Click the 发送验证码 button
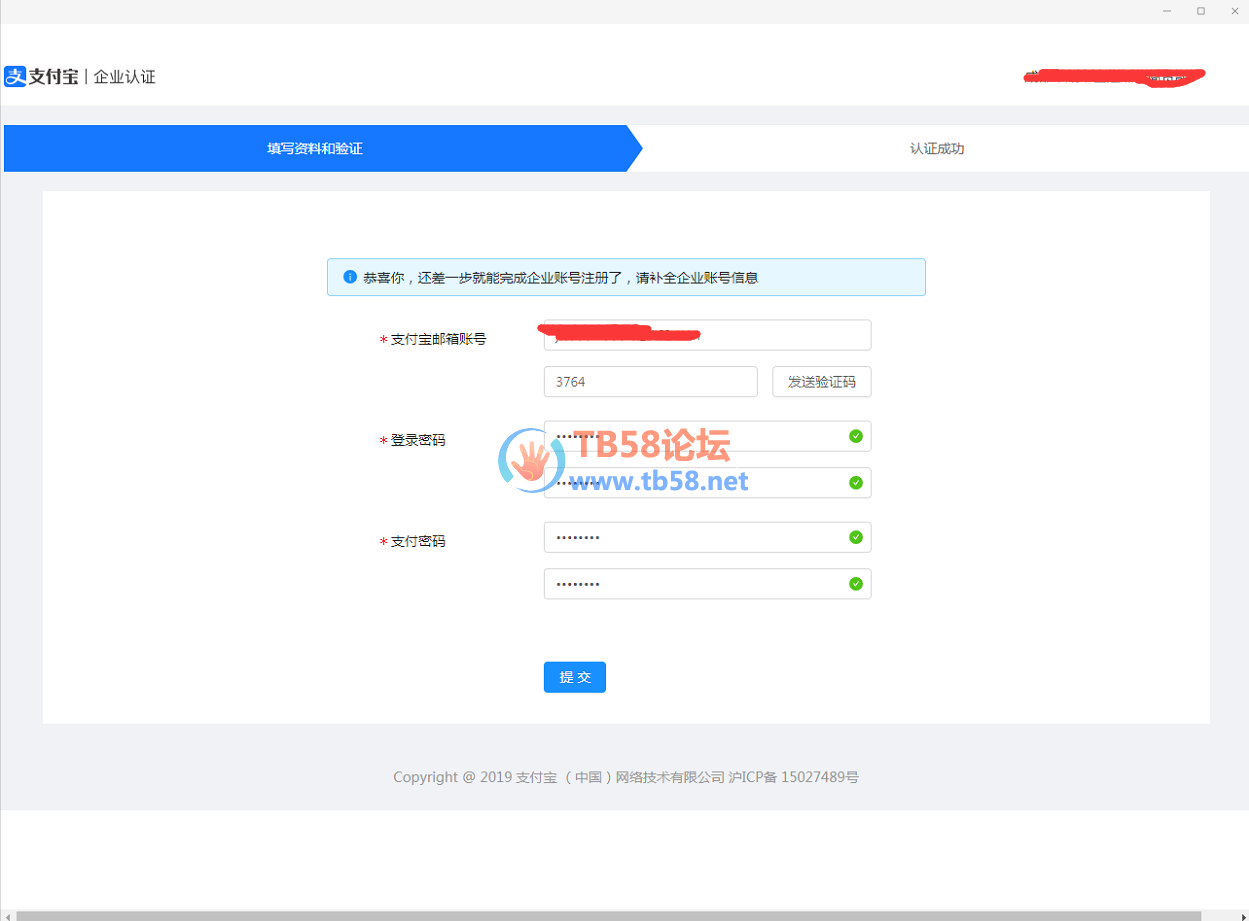 (821, 382)
